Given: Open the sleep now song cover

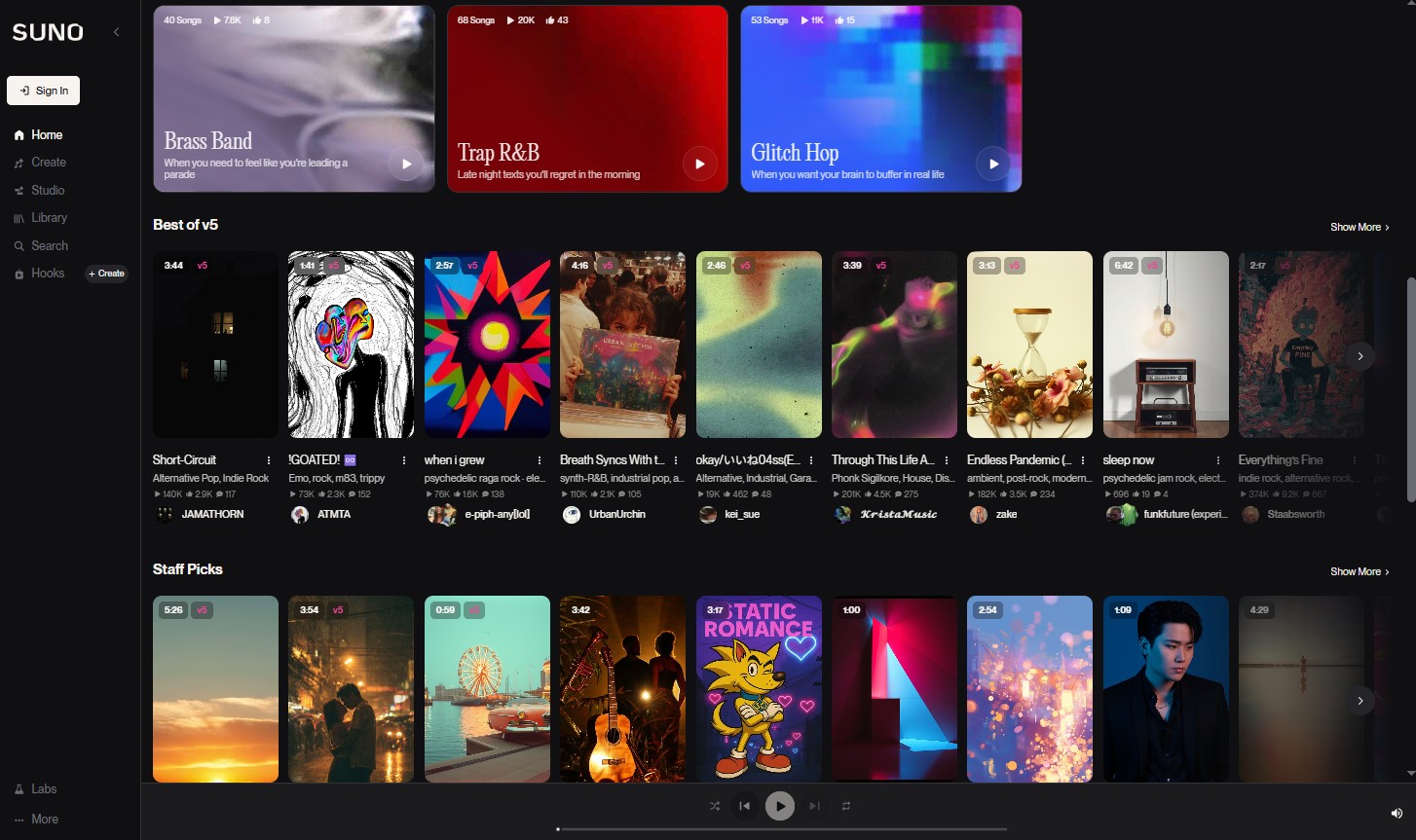Looking at the screenshot, I should coord(1166,345).
